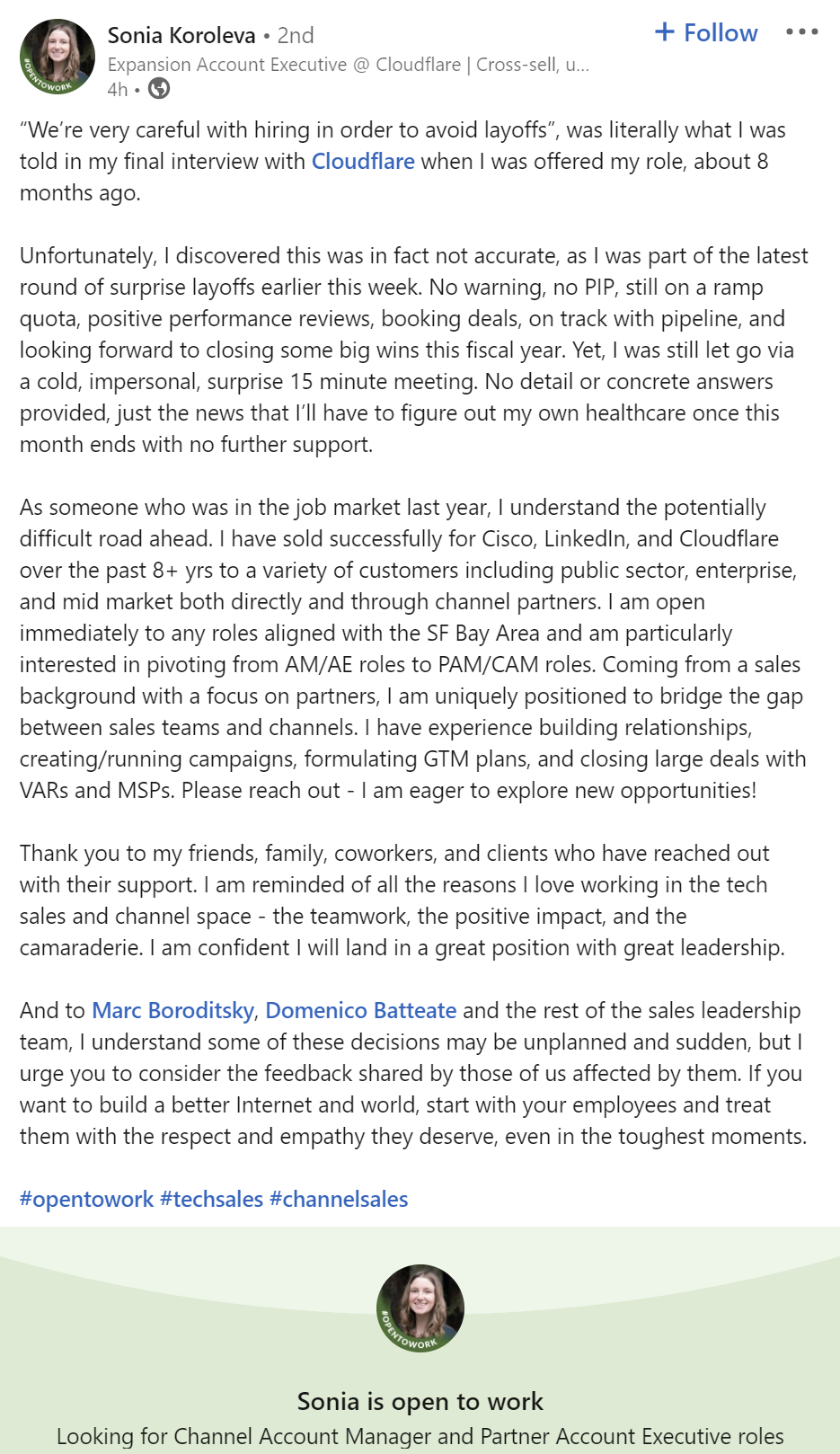Click the author name Sonia Koroleva
Viewport: 840px width, 1454px height.
point(181,35)
